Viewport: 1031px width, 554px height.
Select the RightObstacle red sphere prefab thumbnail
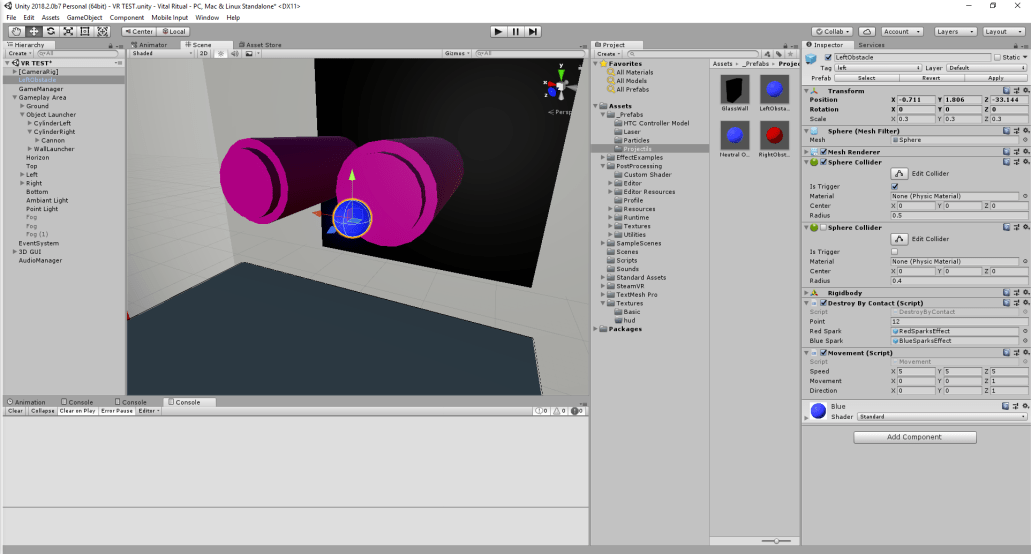pyautogui.click(x=776, y=134)
